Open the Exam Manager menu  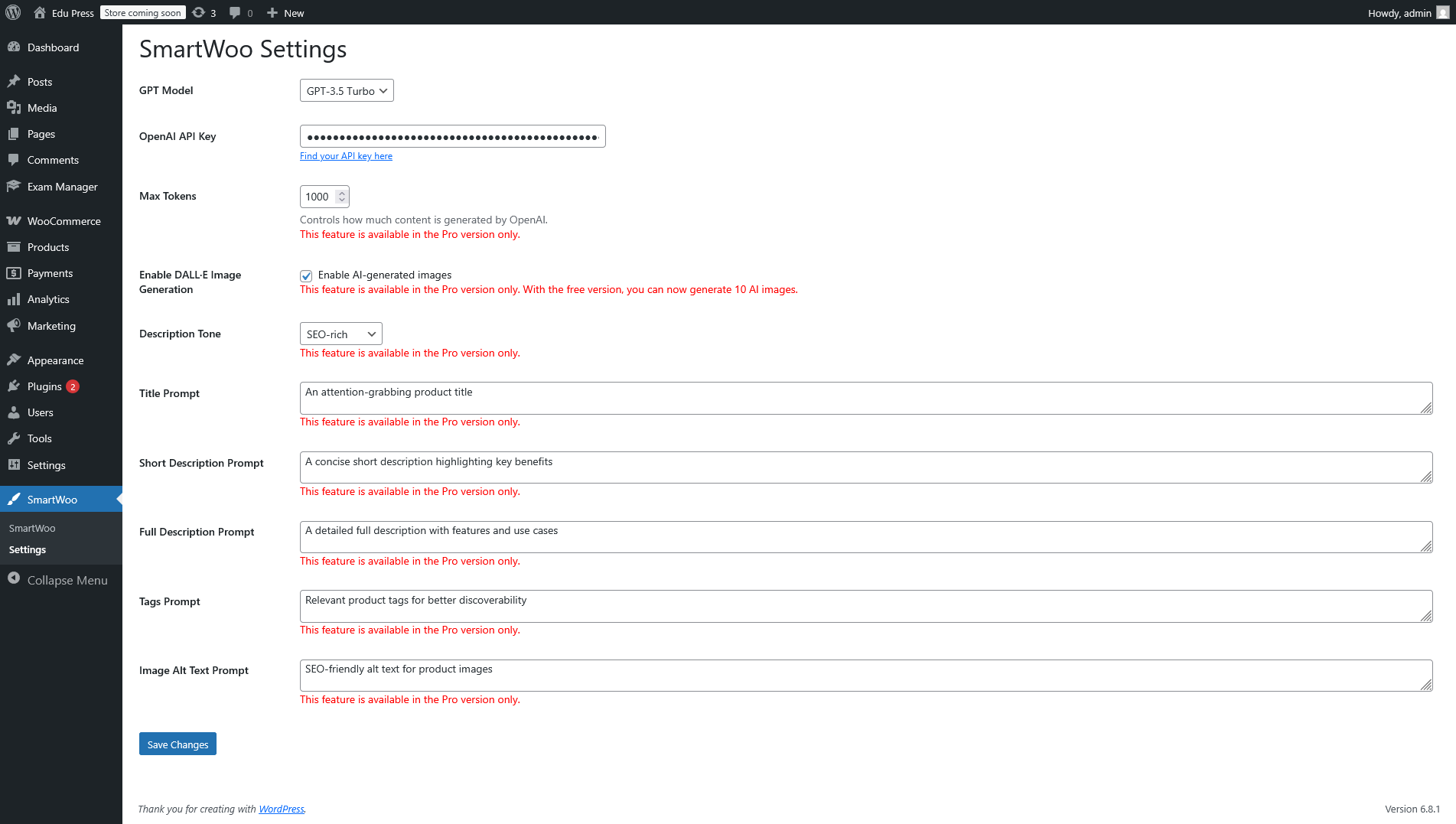tap(61, 186)
